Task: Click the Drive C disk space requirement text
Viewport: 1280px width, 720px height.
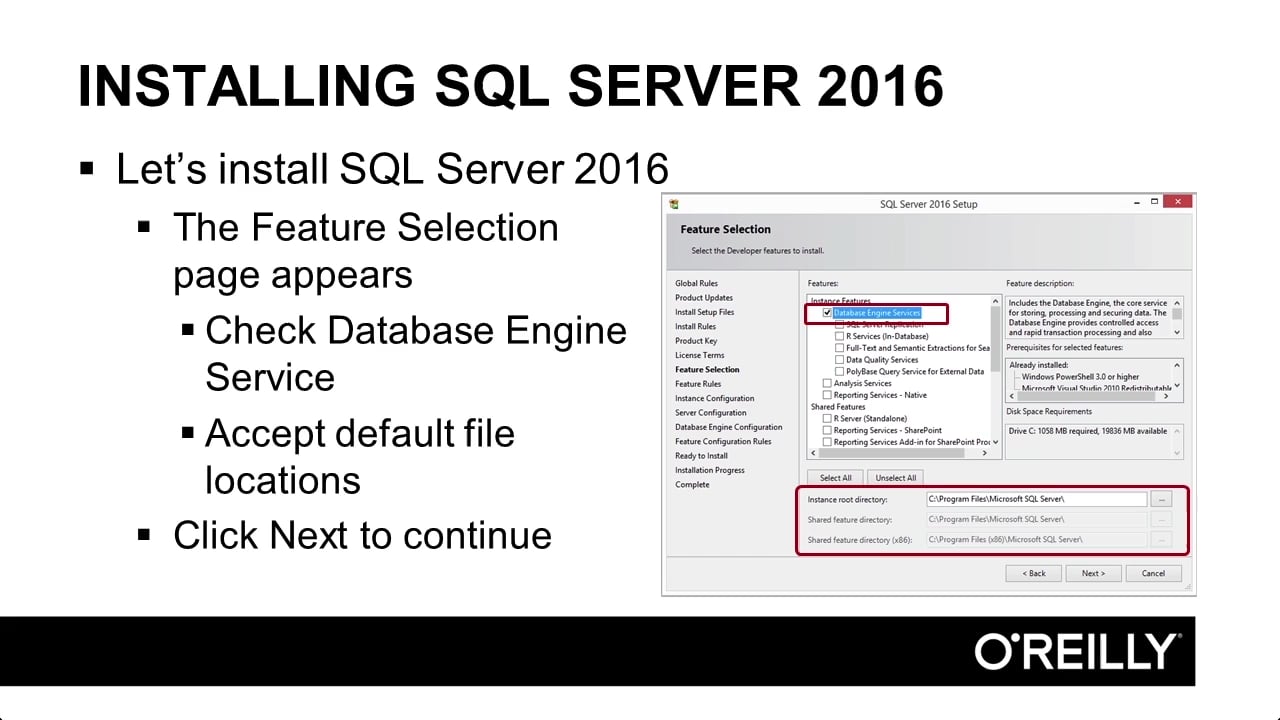Action: tap(1088, 431)
